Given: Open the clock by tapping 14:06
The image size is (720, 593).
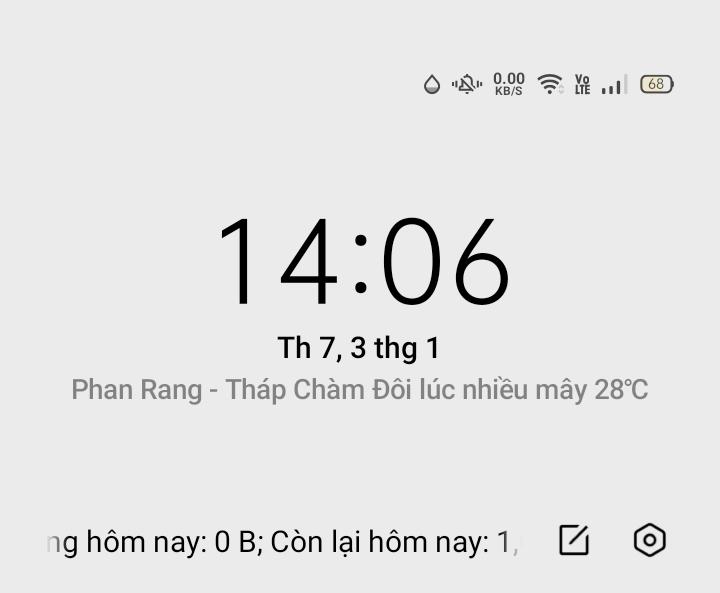Looking at the screenshot, I should (x=364, y=262).
